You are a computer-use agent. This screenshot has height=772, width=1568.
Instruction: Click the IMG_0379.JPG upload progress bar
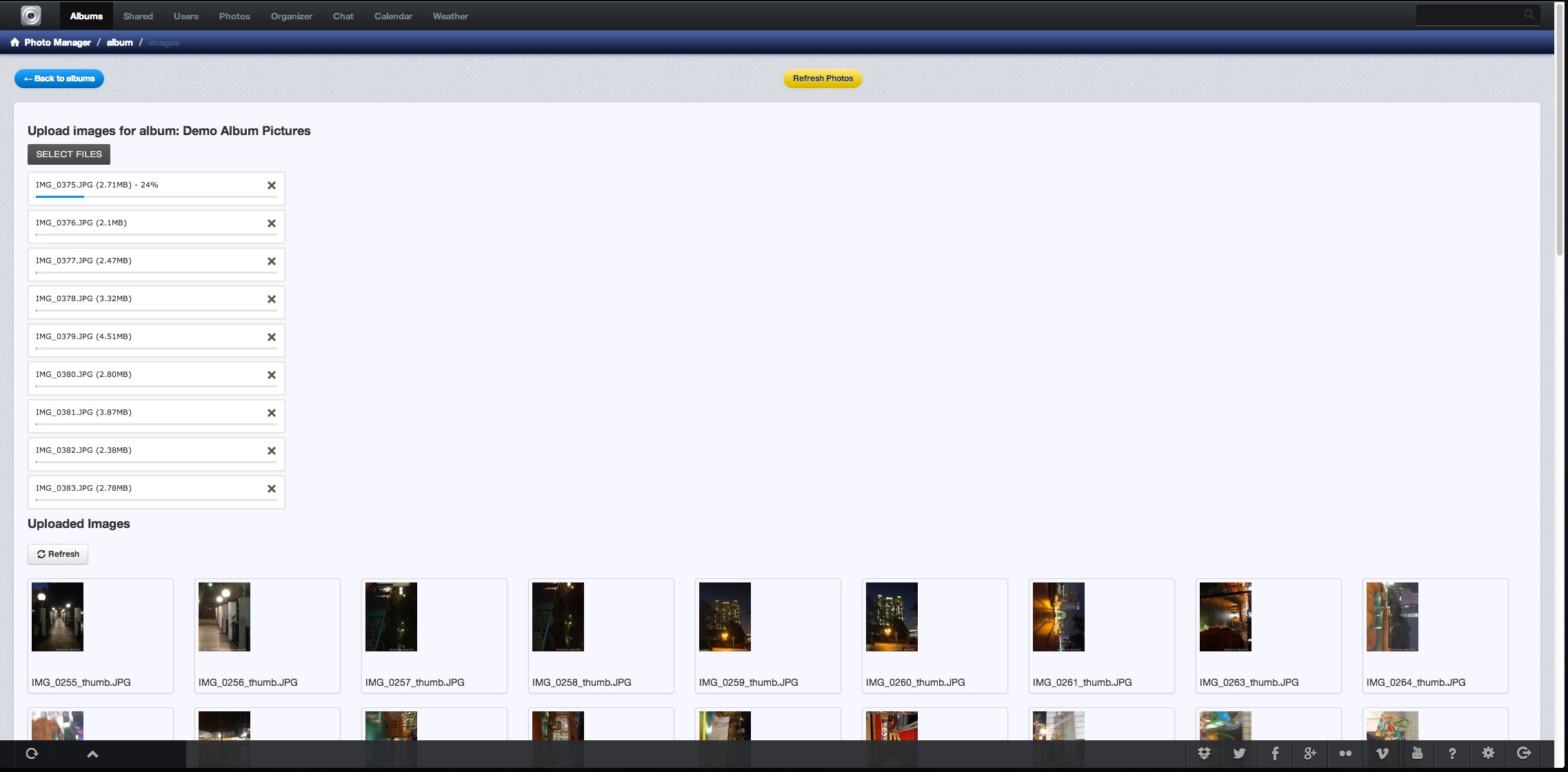coord(157,349)
